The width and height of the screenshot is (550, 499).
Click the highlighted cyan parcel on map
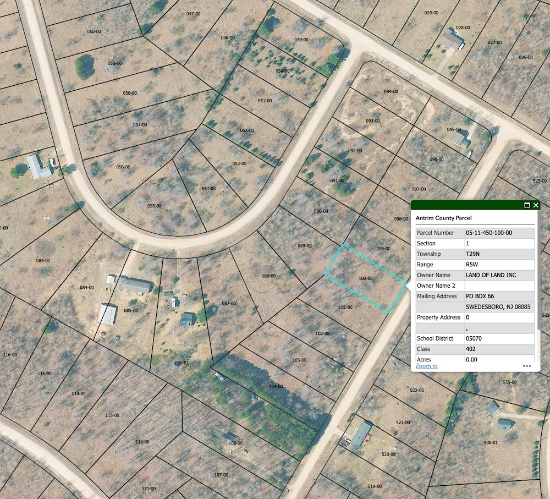pyautogui.click(x=365, y=278)
